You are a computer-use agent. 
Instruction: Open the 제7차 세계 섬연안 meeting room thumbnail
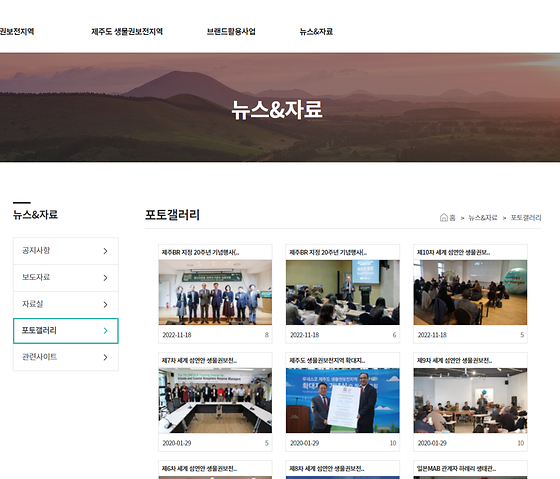[215, 400]
